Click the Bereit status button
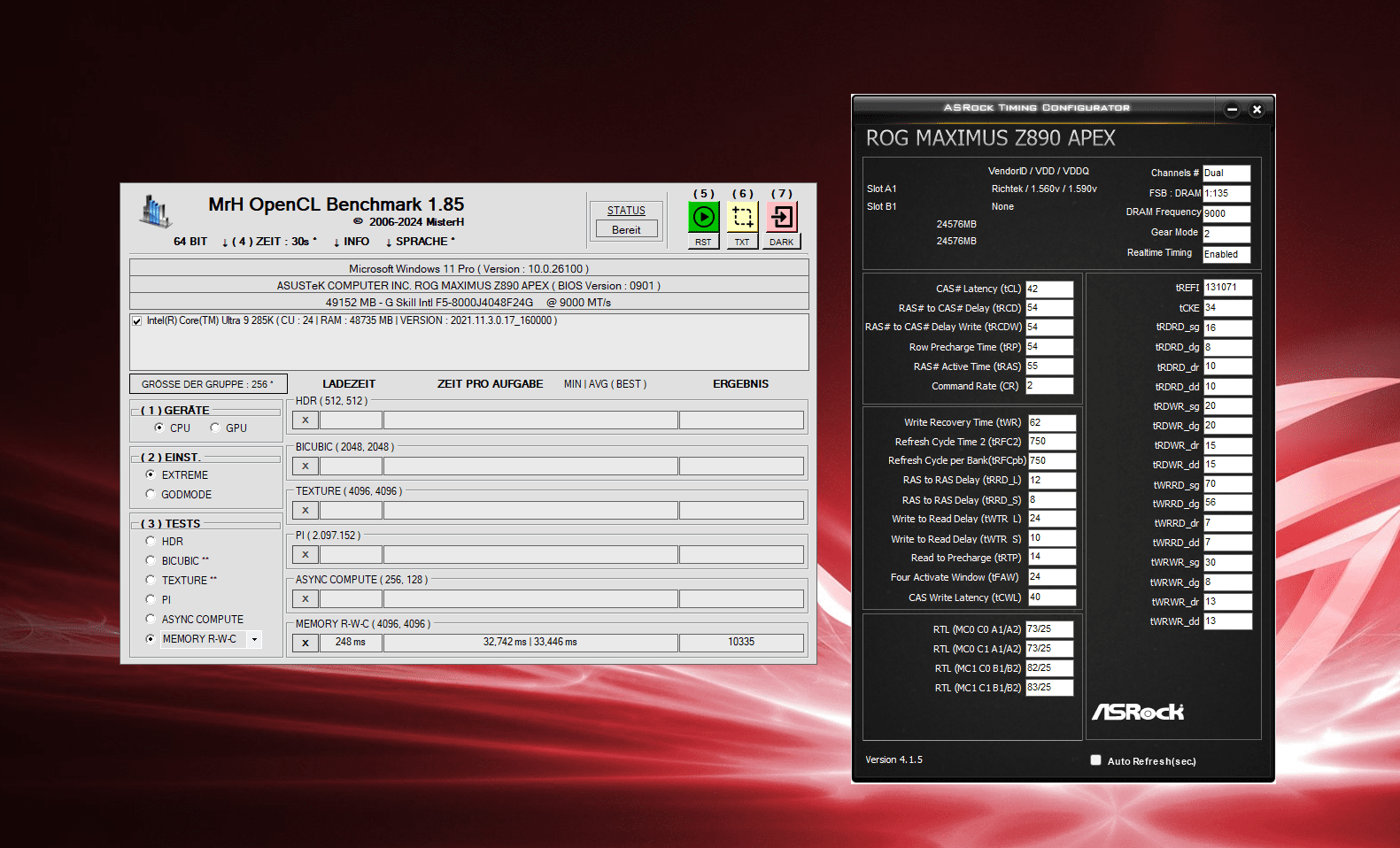The image size is (1400, 848). 626,229
